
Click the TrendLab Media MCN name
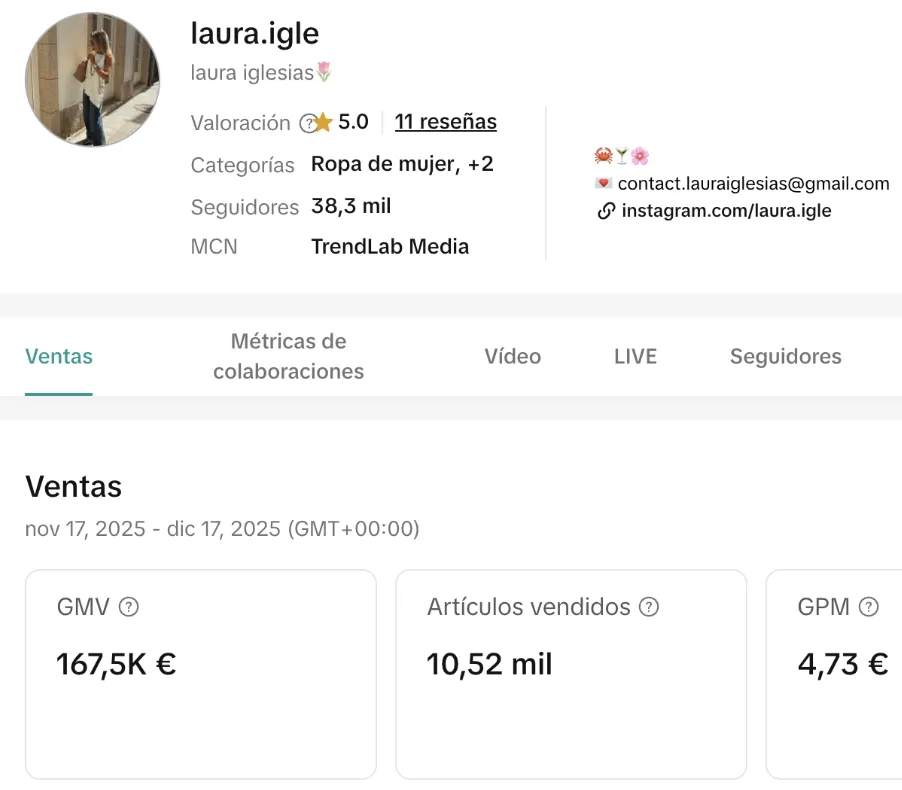click(390, 246)
